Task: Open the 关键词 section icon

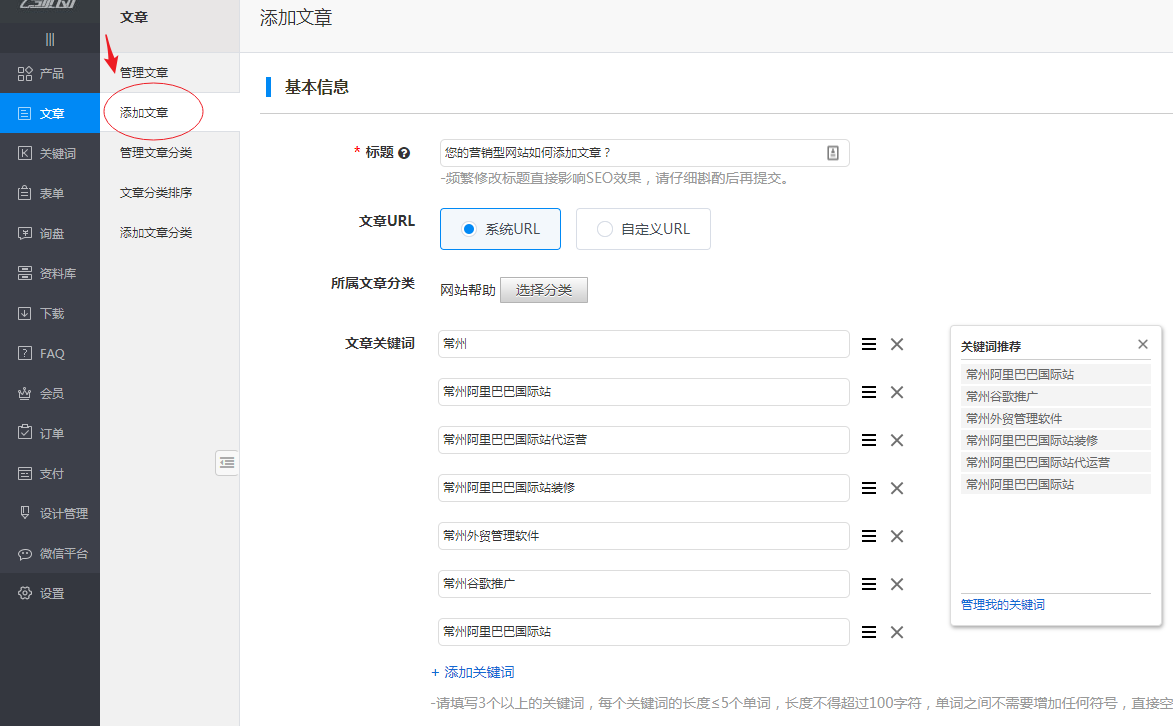Action: (25, 153)
